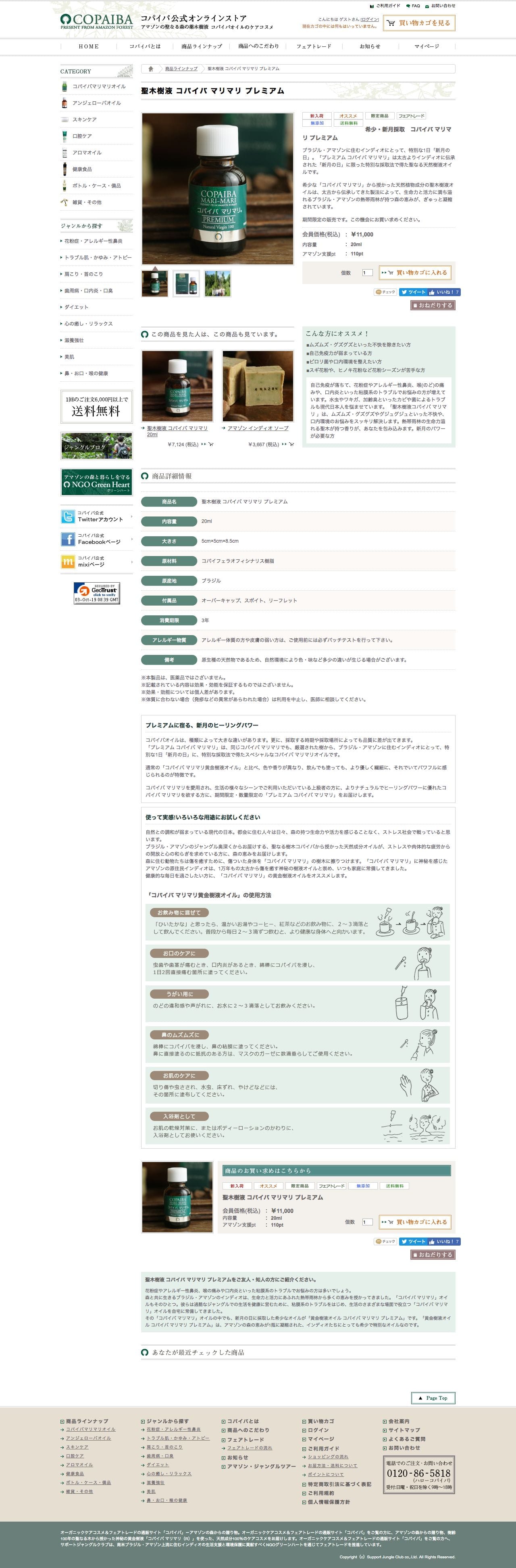Select the third thumbnail showing forest
The height and width of the screenshot is (1568, 516).
click(x=218, y=284)
